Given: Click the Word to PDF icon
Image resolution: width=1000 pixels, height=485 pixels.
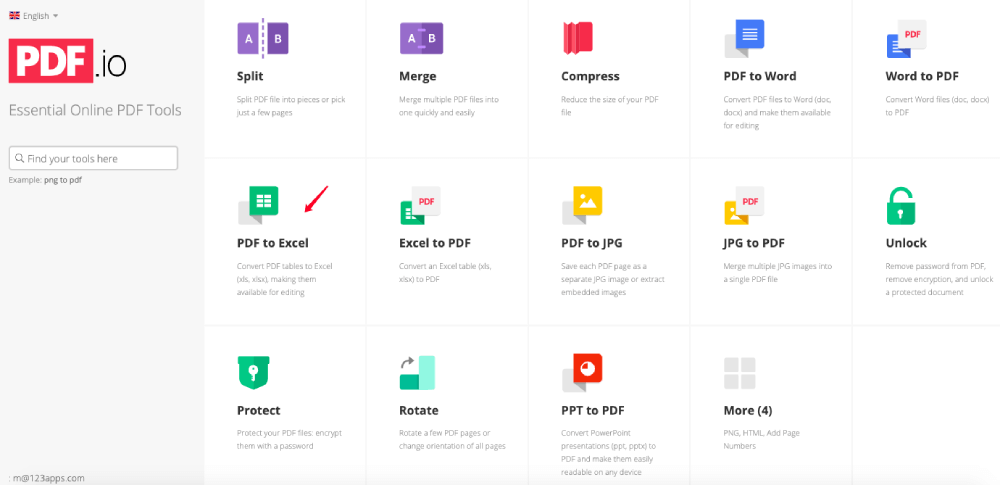Looking at the screenshot, I should click(906, 39).
